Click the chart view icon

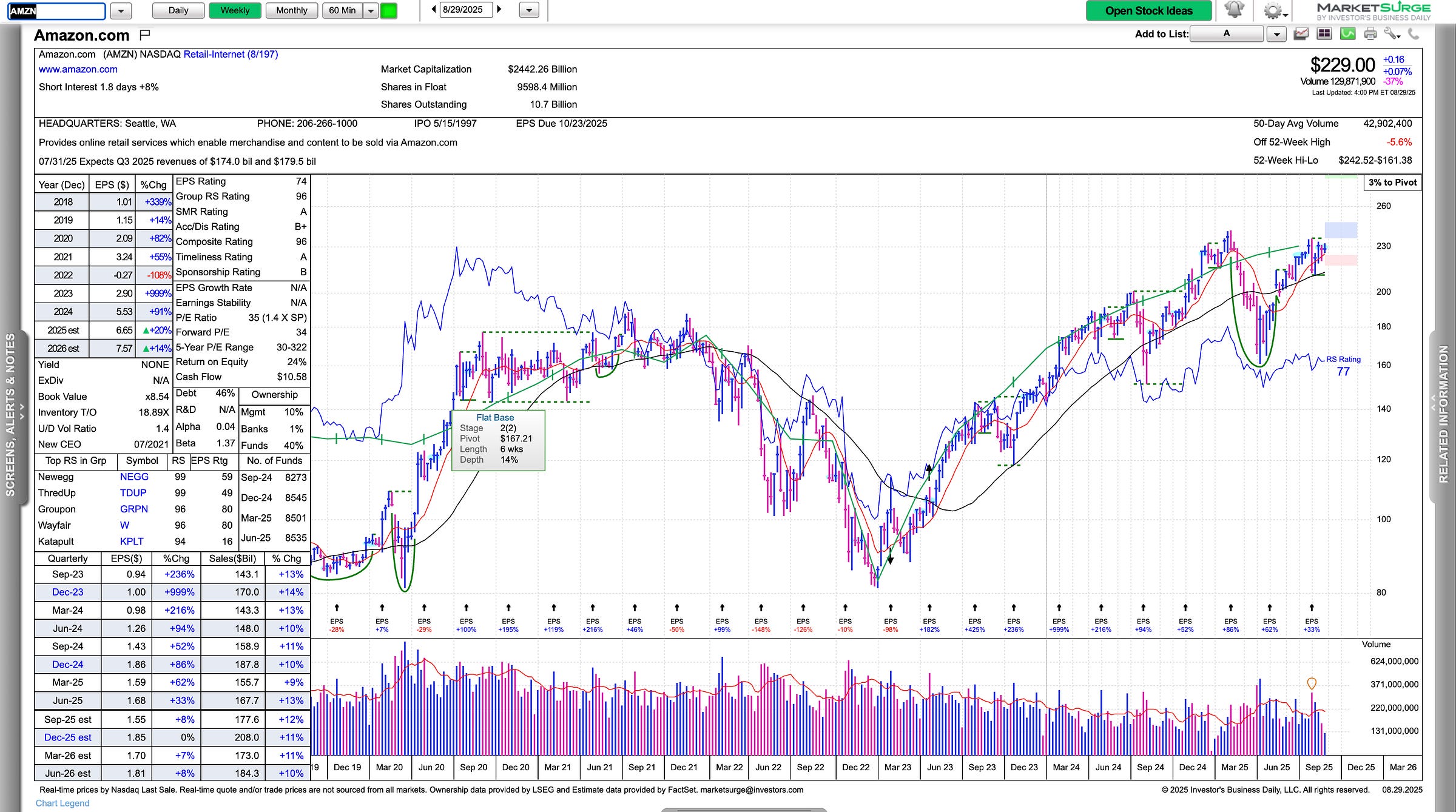click(1301, 34)
